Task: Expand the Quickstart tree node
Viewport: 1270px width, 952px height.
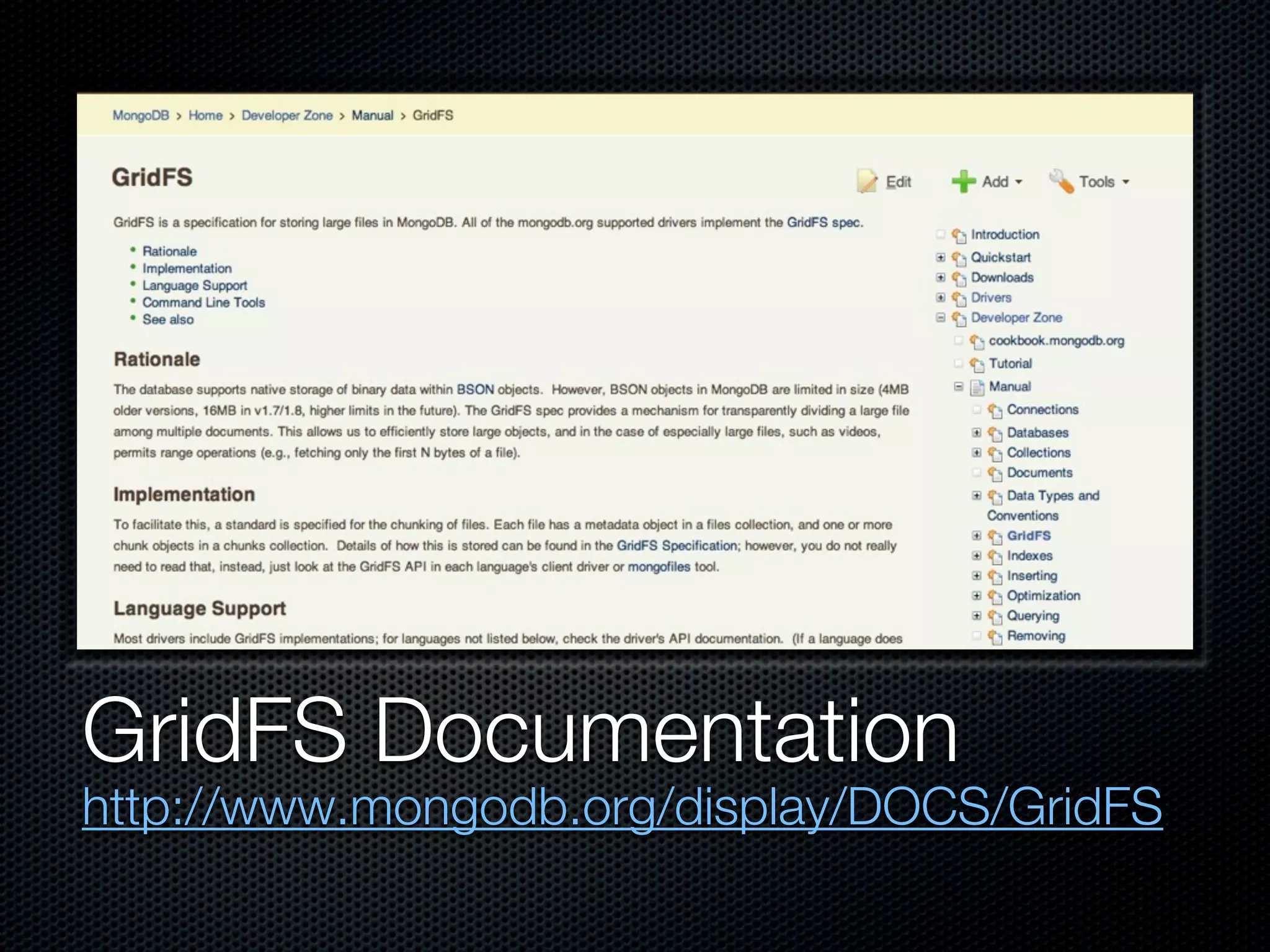Action: [x=941, y=257]
